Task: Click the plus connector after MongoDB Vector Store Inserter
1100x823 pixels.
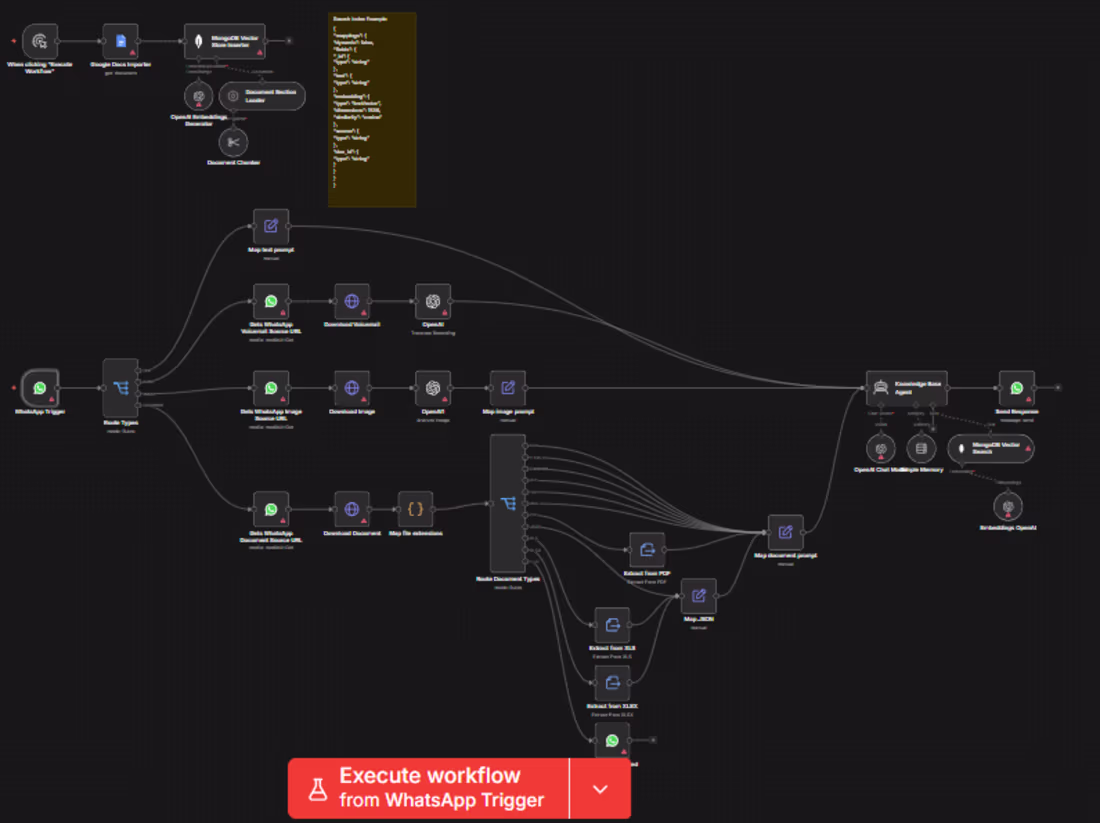Action: (x=288, y=41)
